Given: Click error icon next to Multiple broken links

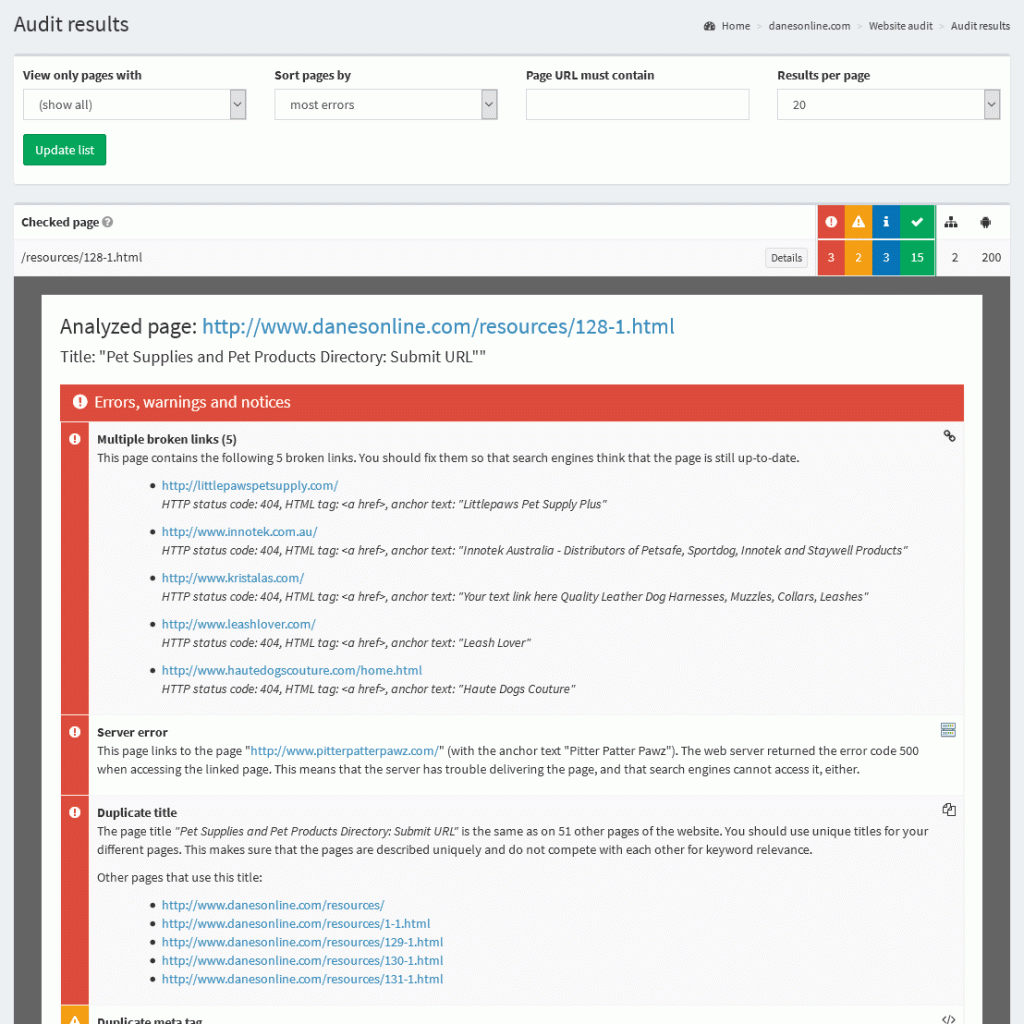Looking at the screenshot, I should coord(75,439).
